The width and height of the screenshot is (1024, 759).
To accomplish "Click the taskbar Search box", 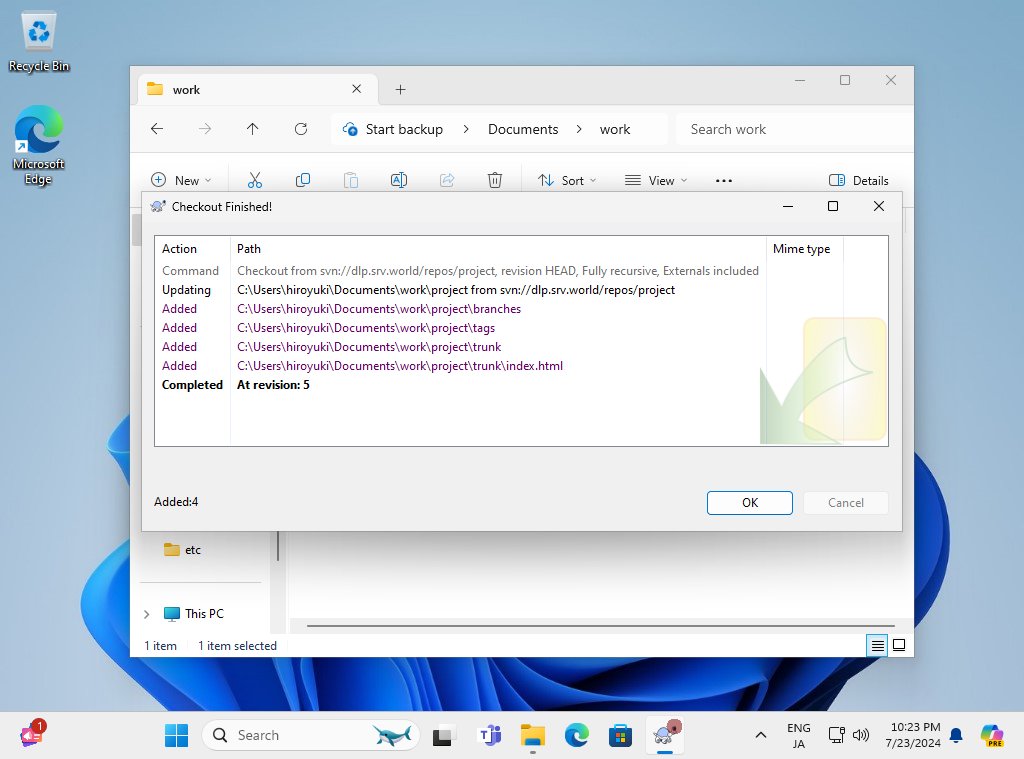I will tap(310, 735).
